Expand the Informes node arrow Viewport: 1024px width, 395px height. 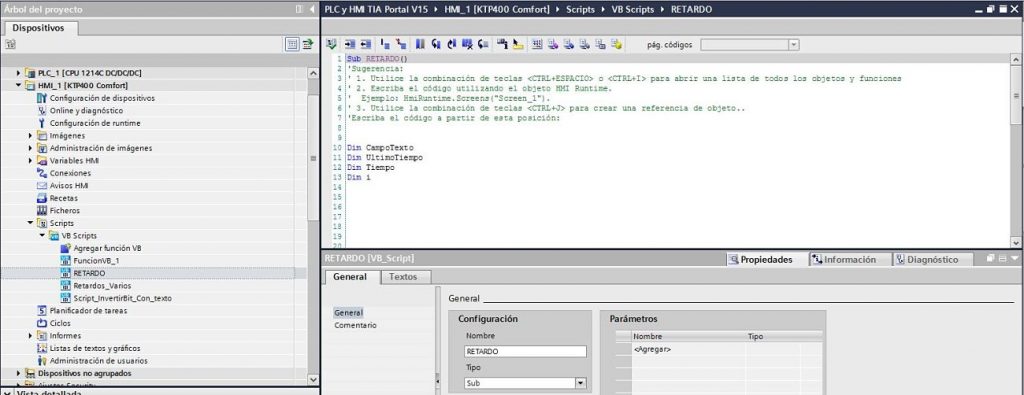click(31, 336)
